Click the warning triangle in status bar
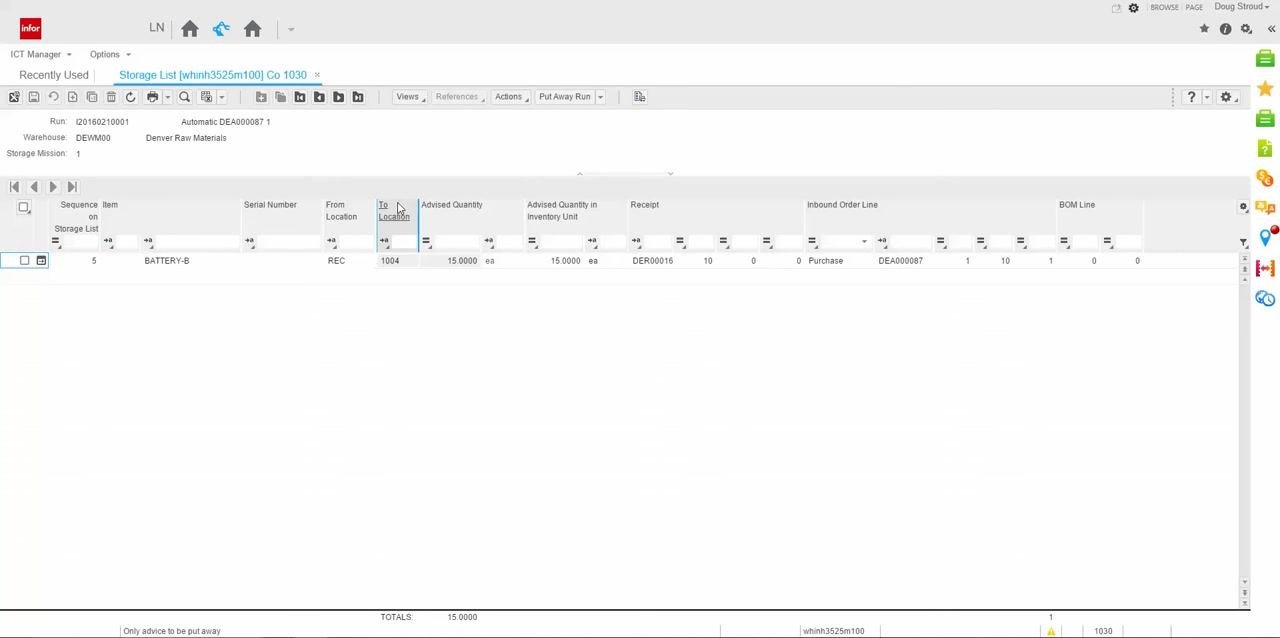This screenshot has height=638, width=1280. click(1051, 631)
